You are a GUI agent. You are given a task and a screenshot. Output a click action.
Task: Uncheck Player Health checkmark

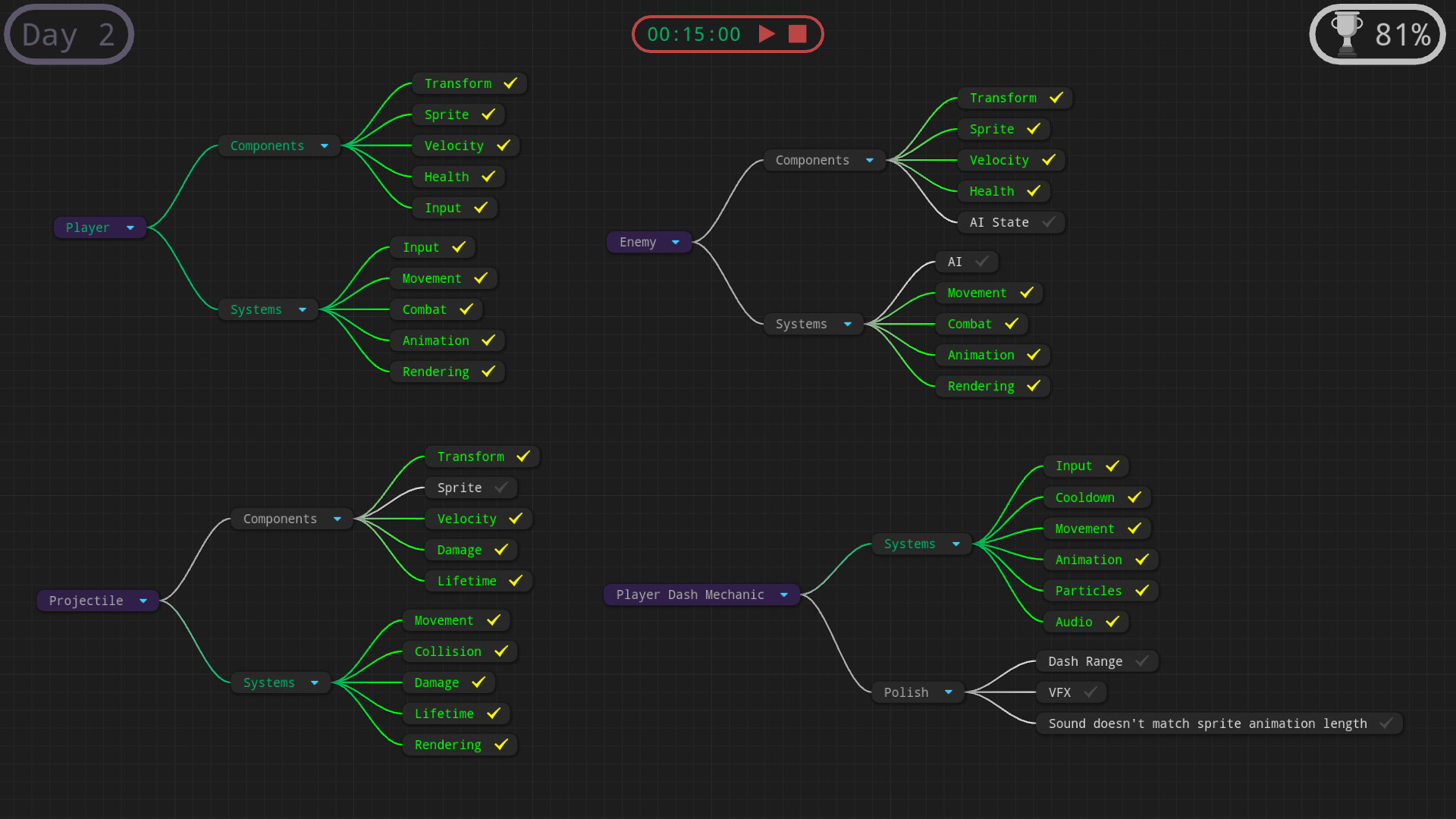click(x=488, y=176)
